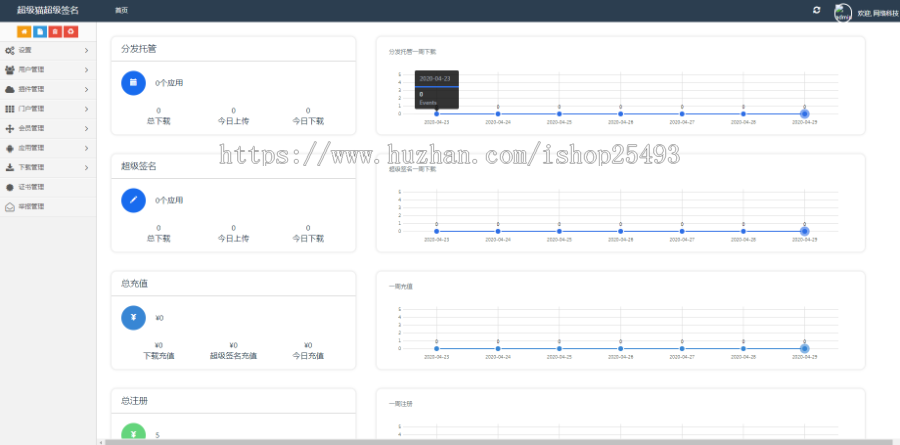Expand the 下载管理 menu chevron

[86, 168]
